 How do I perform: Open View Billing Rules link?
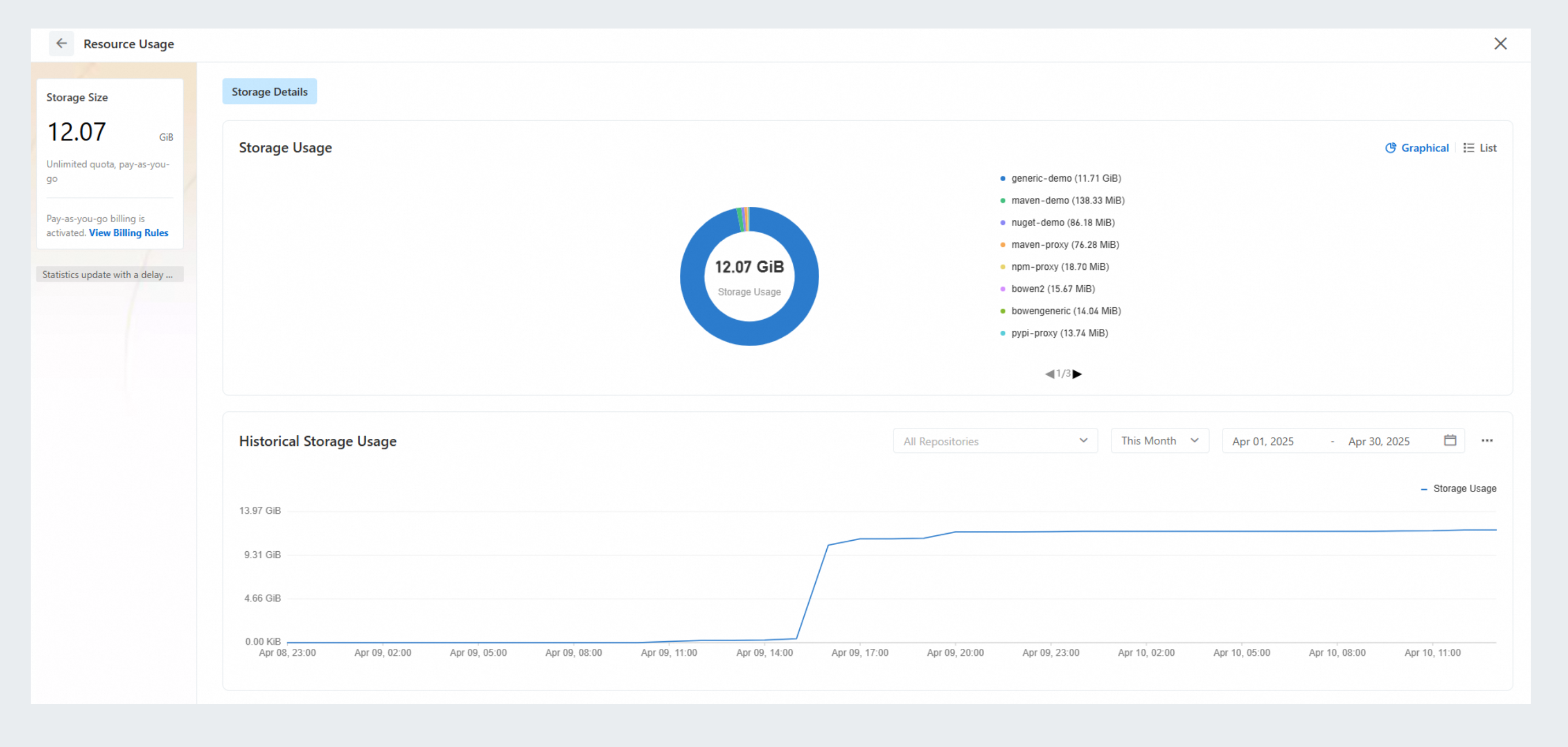click(128, 233)
